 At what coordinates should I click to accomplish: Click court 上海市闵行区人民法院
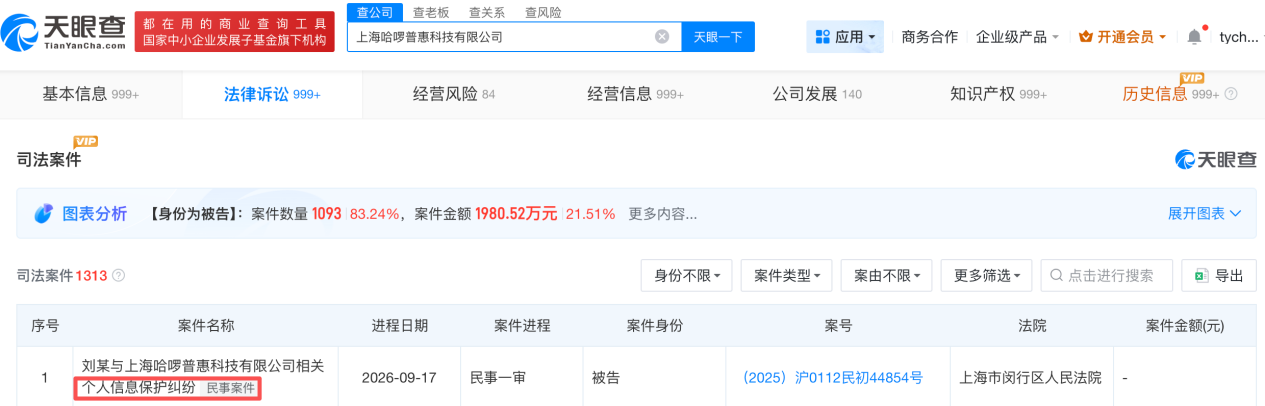1030,378
